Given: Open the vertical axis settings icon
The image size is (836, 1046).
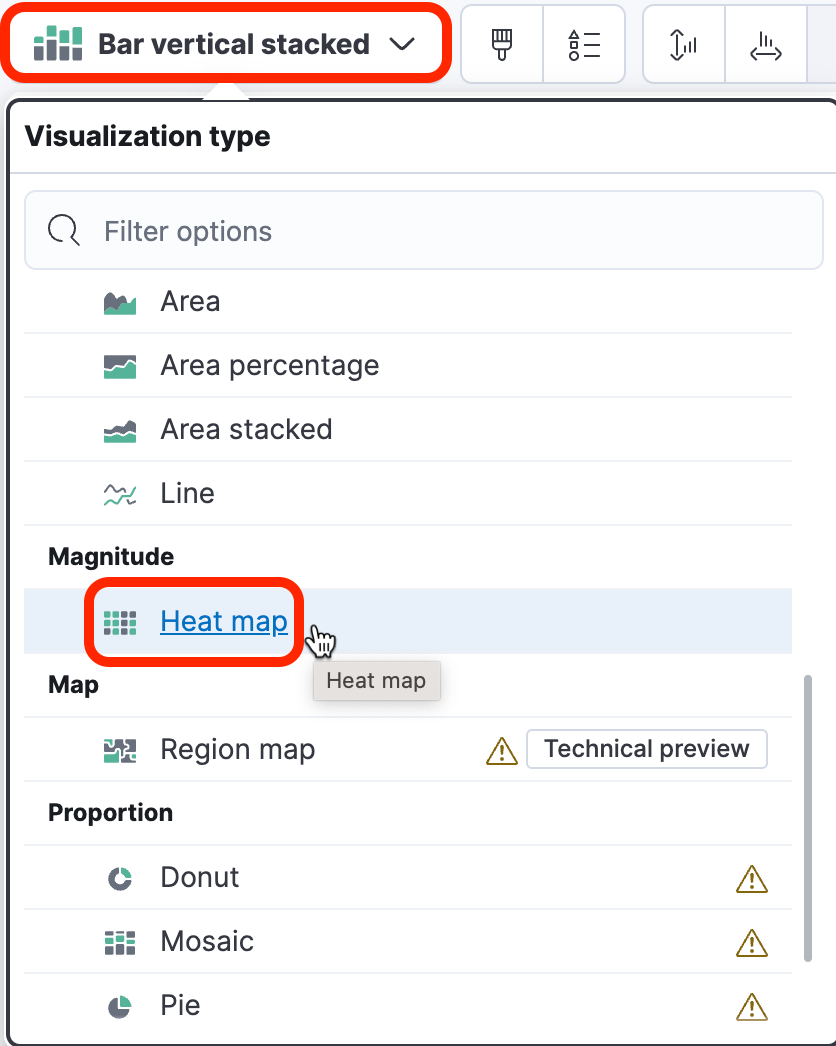Looking at the screenshot, I should click(683, 45).
